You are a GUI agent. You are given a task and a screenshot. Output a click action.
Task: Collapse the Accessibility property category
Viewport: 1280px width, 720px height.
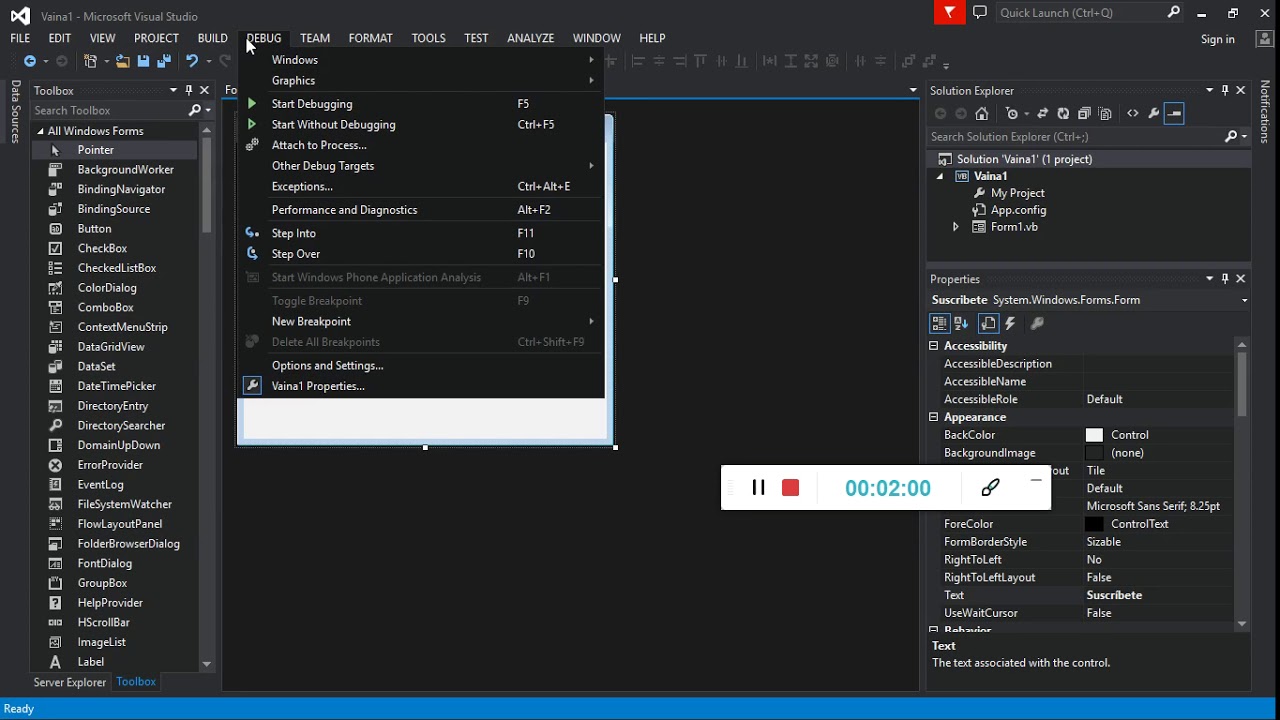pyautogui.click(x=934, y=346)
